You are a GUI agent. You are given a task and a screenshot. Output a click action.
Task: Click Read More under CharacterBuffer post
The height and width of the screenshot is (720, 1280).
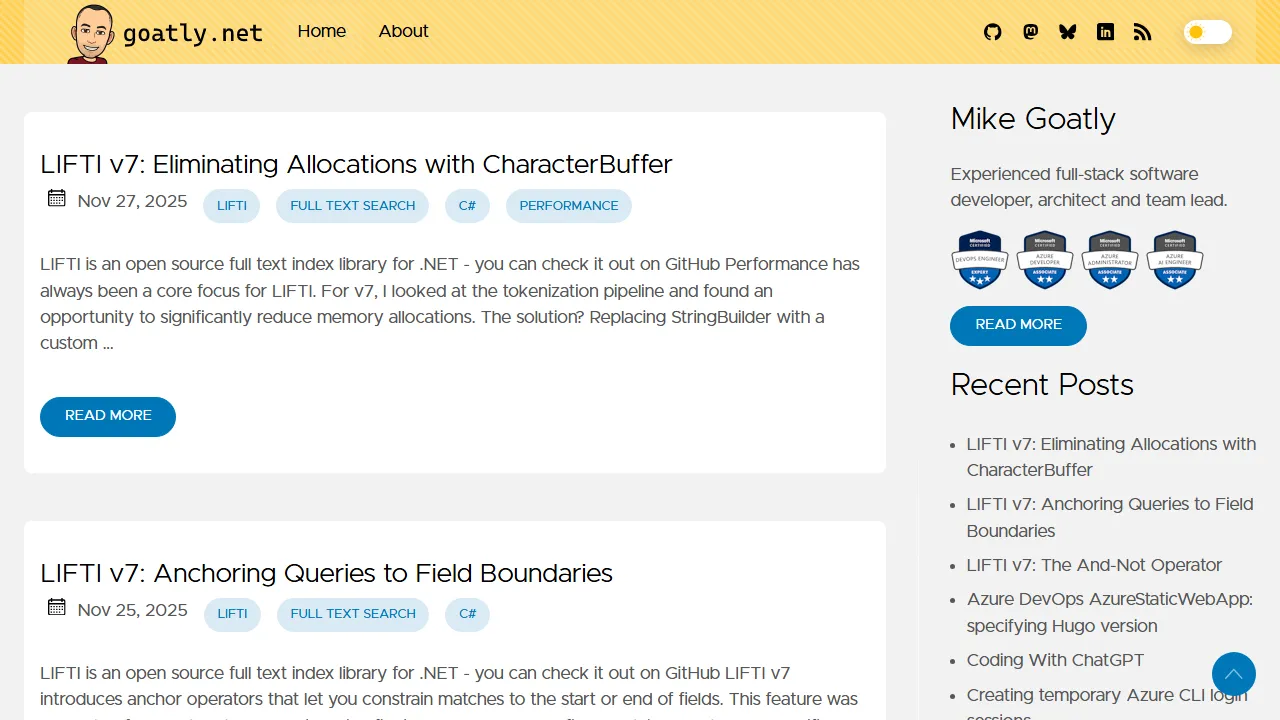click(108, 416)
